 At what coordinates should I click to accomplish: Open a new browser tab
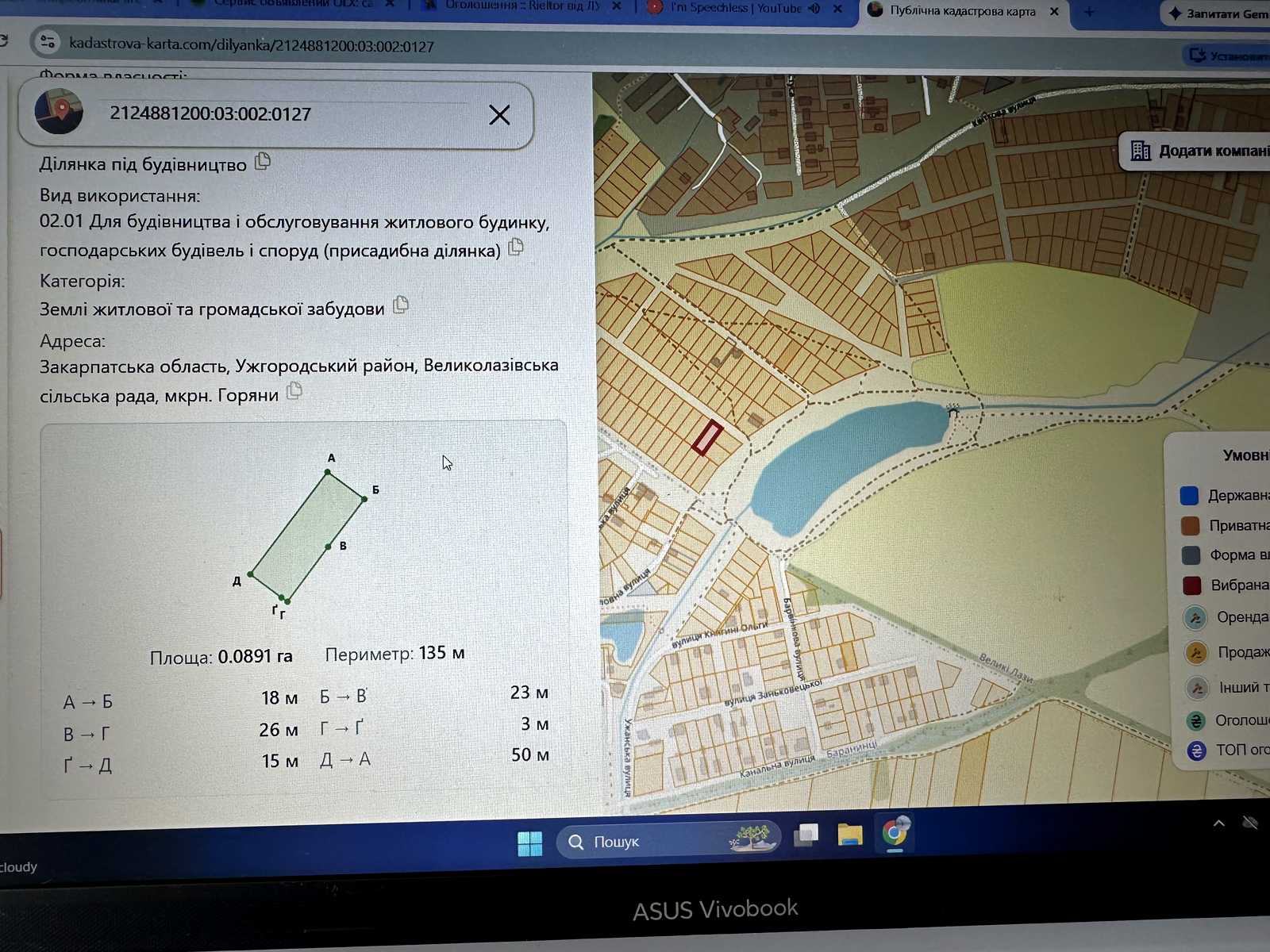click(x=1089, y=12)
